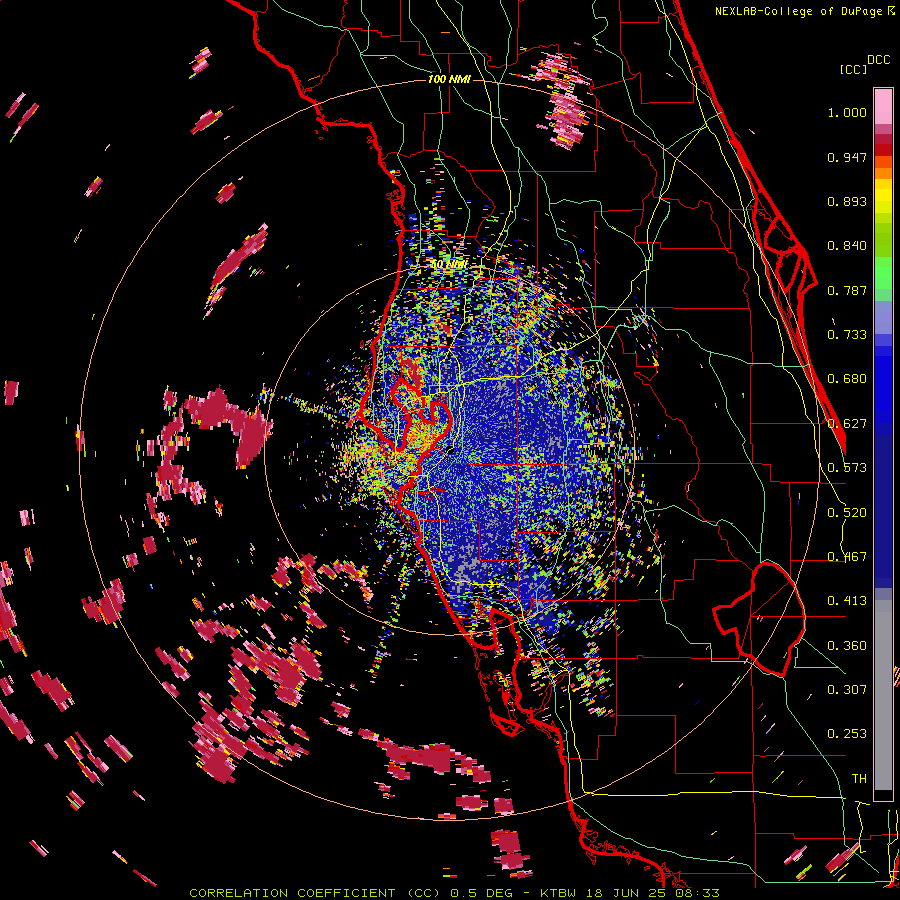This screenshot has width=900, height=900.
Task: Pick the pink top segment of color scale
Action: pos(883,106)
